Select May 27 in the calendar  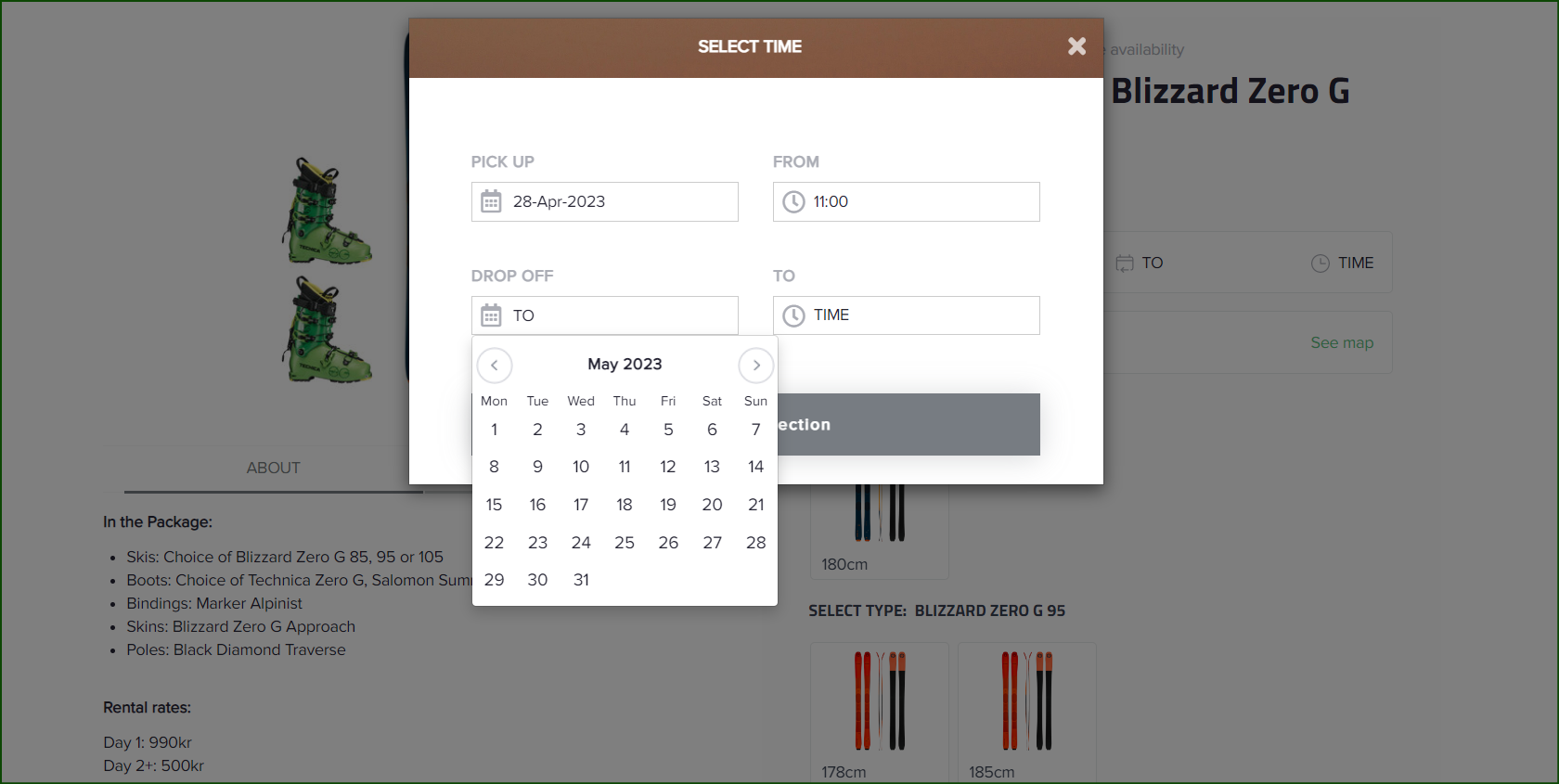712,543
